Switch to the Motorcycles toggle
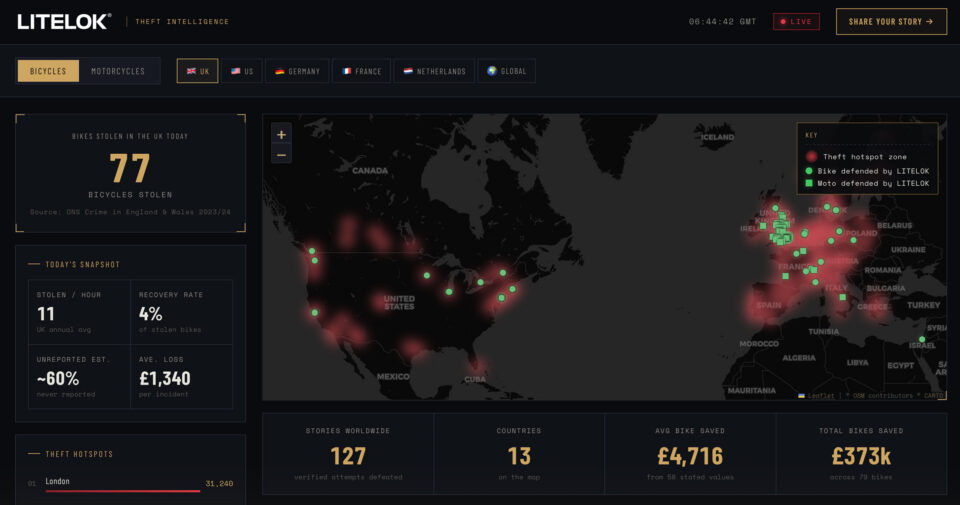The image size is (960, 505). coord(118,71)
